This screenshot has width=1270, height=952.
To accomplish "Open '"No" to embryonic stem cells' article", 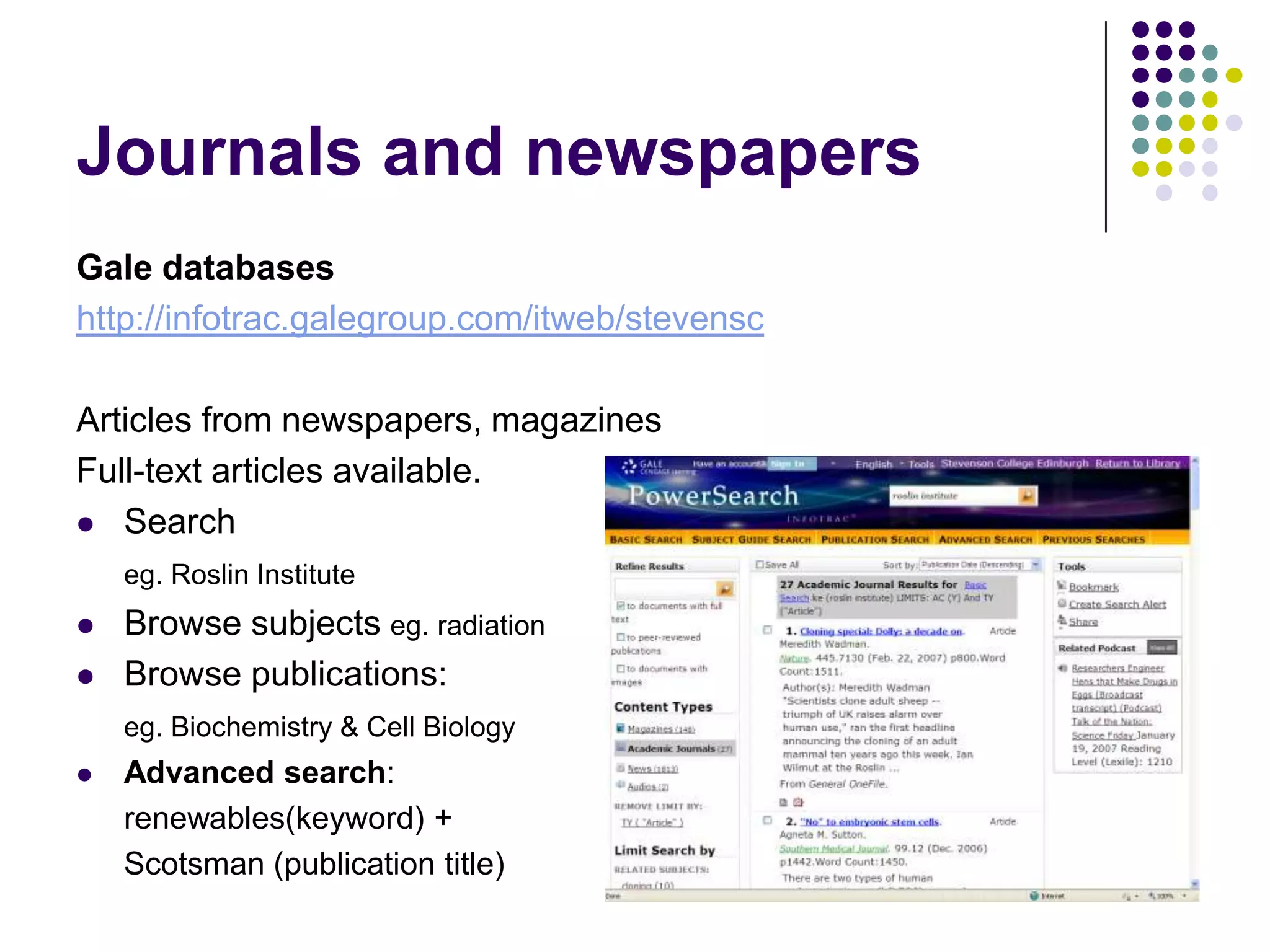I will [871, 821].
